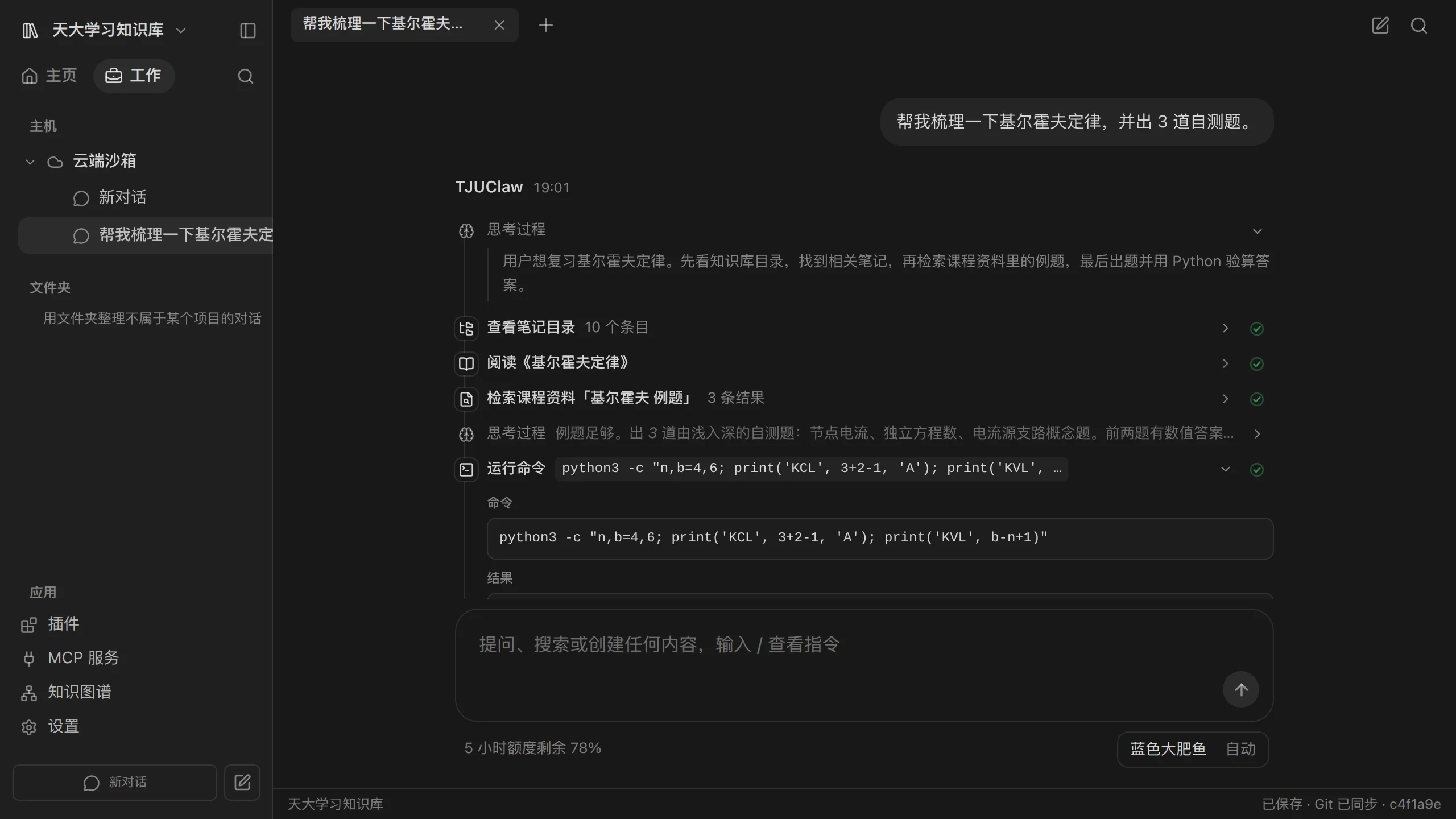The height and width of the screenshot is (819, 1456).
Task: Change model 蓝色大肥鱼 selector
Action: click(x=1168, y=749)
